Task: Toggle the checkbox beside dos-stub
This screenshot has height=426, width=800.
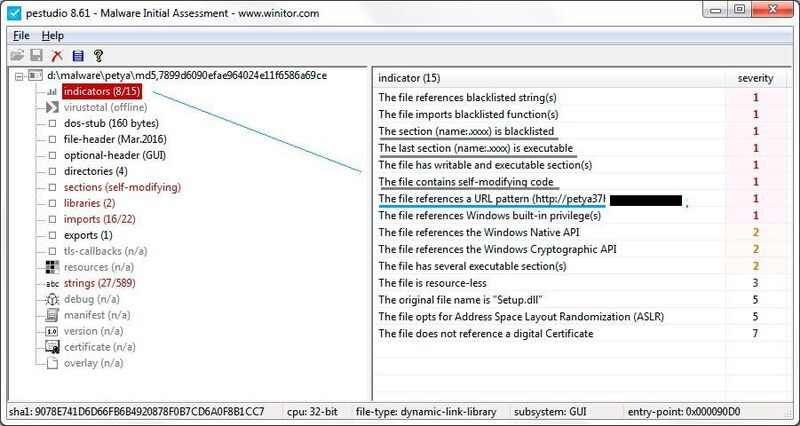Action: pyautogui.click(x=52, y=123)
